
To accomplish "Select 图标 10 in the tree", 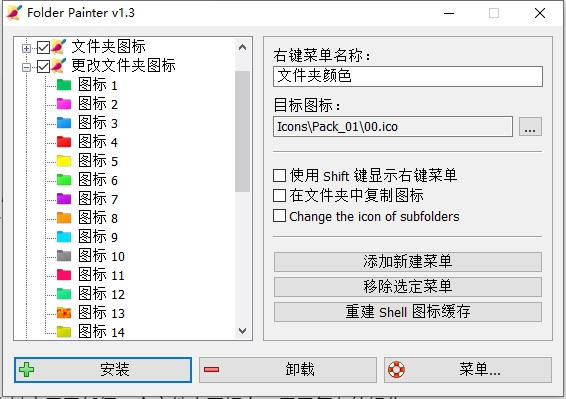I will click(x=102, y=256).
